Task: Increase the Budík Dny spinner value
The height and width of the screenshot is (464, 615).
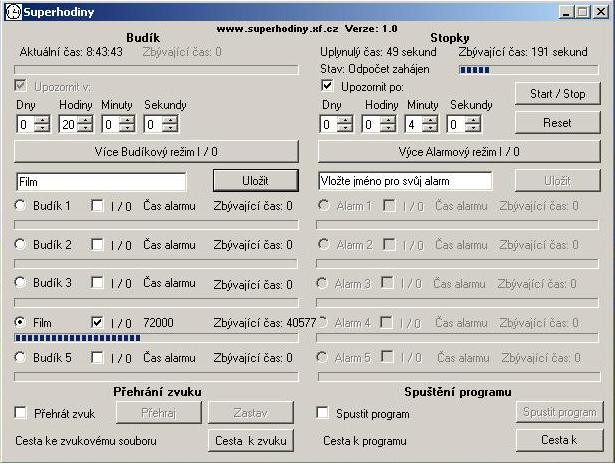Action: (42, 120)
